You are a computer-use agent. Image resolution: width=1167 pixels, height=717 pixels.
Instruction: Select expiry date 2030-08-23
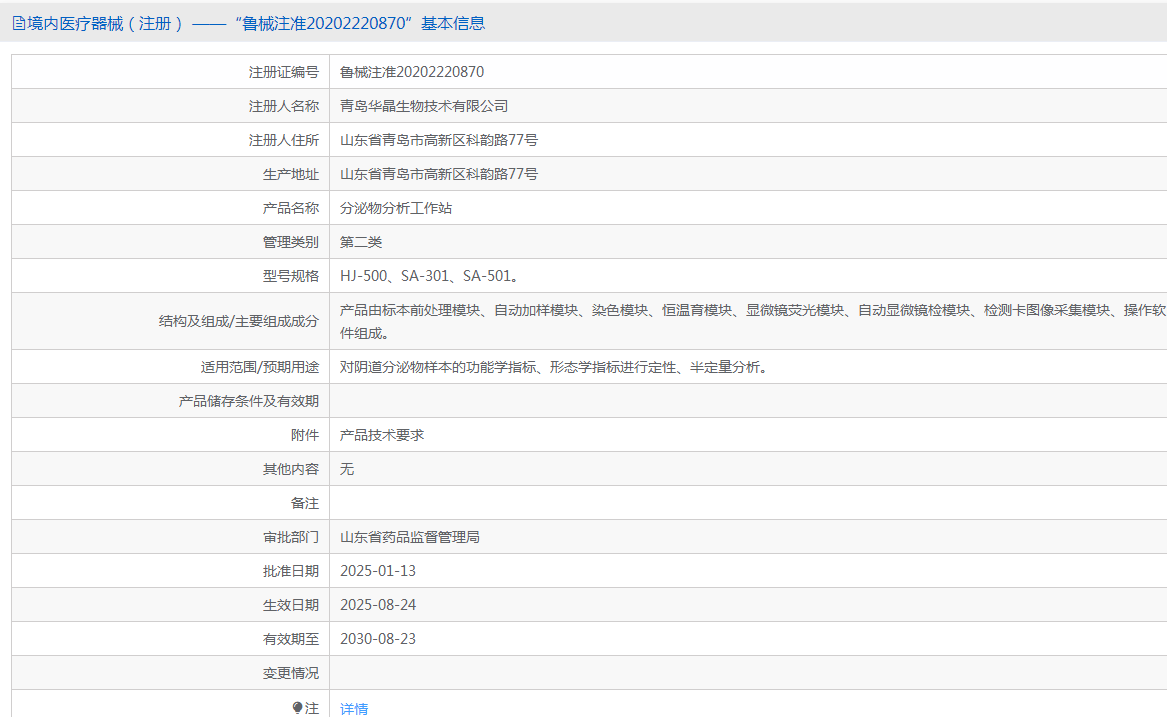click(378, 639)
